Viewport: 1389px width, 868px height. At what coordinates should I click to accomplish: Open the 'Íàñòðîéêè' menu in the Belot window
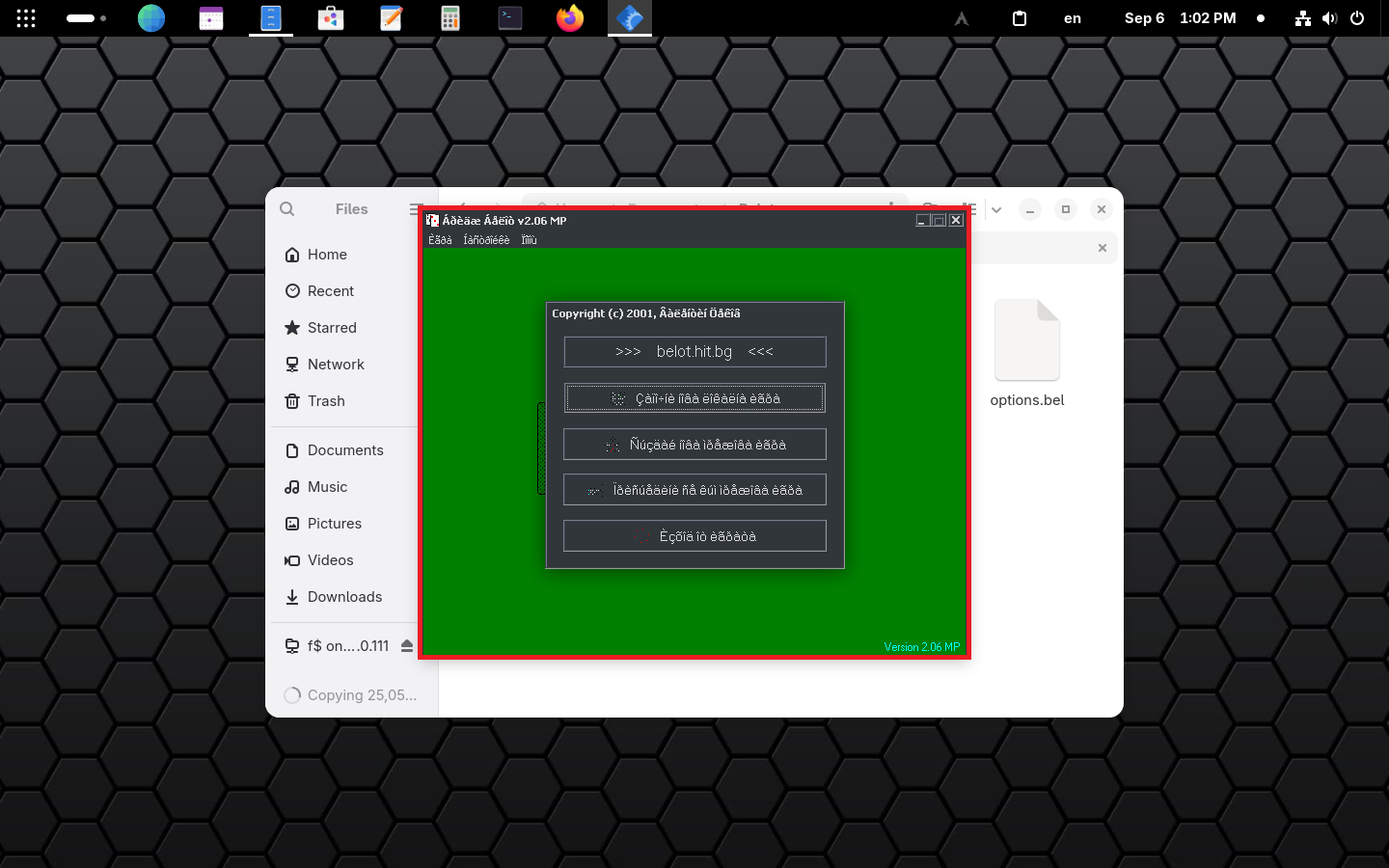pyautogui.click(x=486, y=240)
